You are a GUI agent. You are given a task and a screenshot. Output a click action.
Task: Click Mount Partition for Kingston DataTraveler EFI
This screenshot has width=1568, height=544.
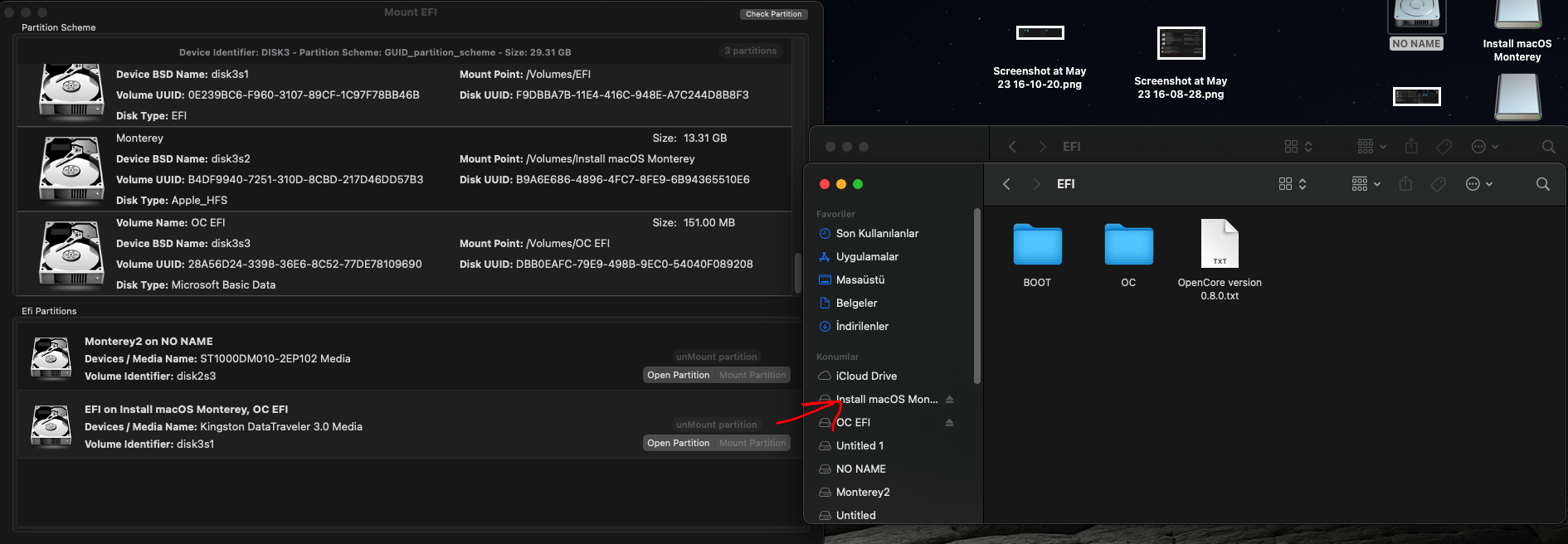(x=752, y=443)
